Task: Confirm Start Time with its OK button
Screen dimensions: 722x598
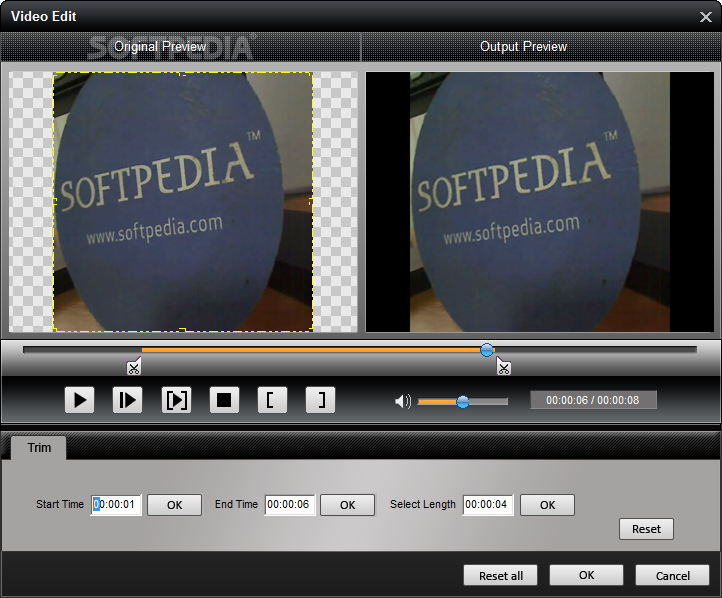Action: (175, 505)
